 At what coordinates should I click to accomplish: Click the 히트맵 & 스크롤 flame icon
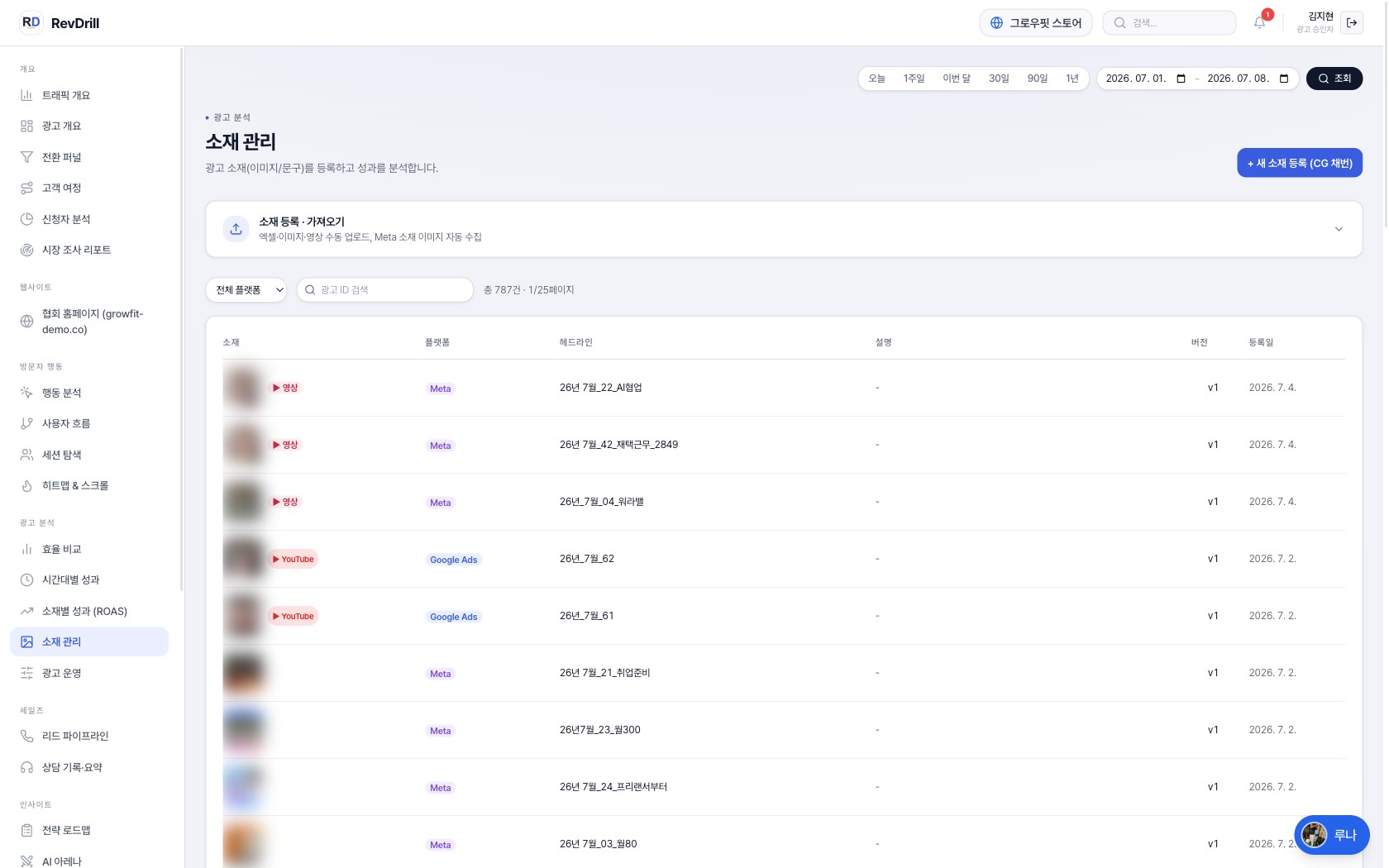coord(26,485)
